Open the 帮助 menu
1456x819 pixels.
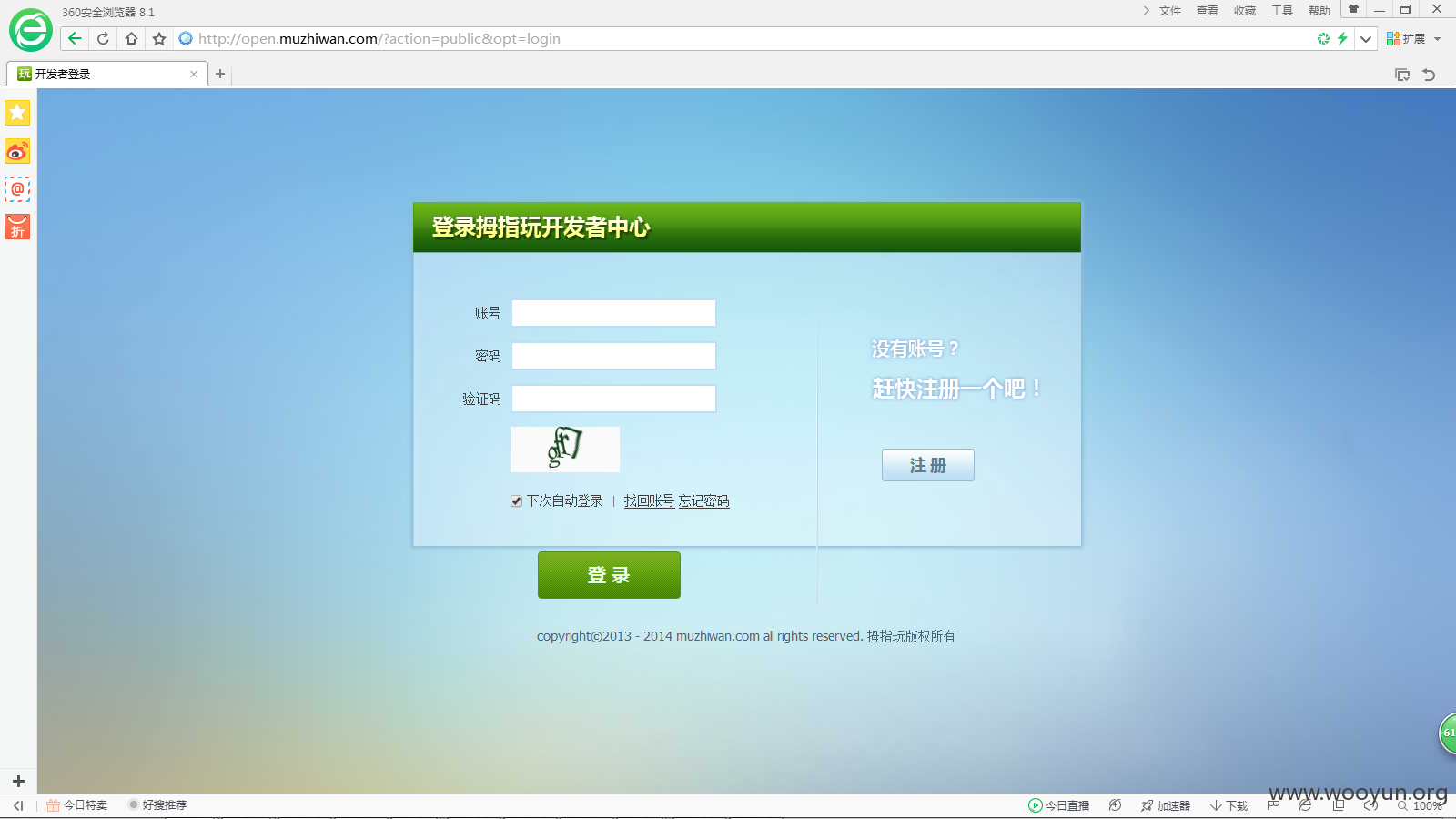[x=1319, y=11]
